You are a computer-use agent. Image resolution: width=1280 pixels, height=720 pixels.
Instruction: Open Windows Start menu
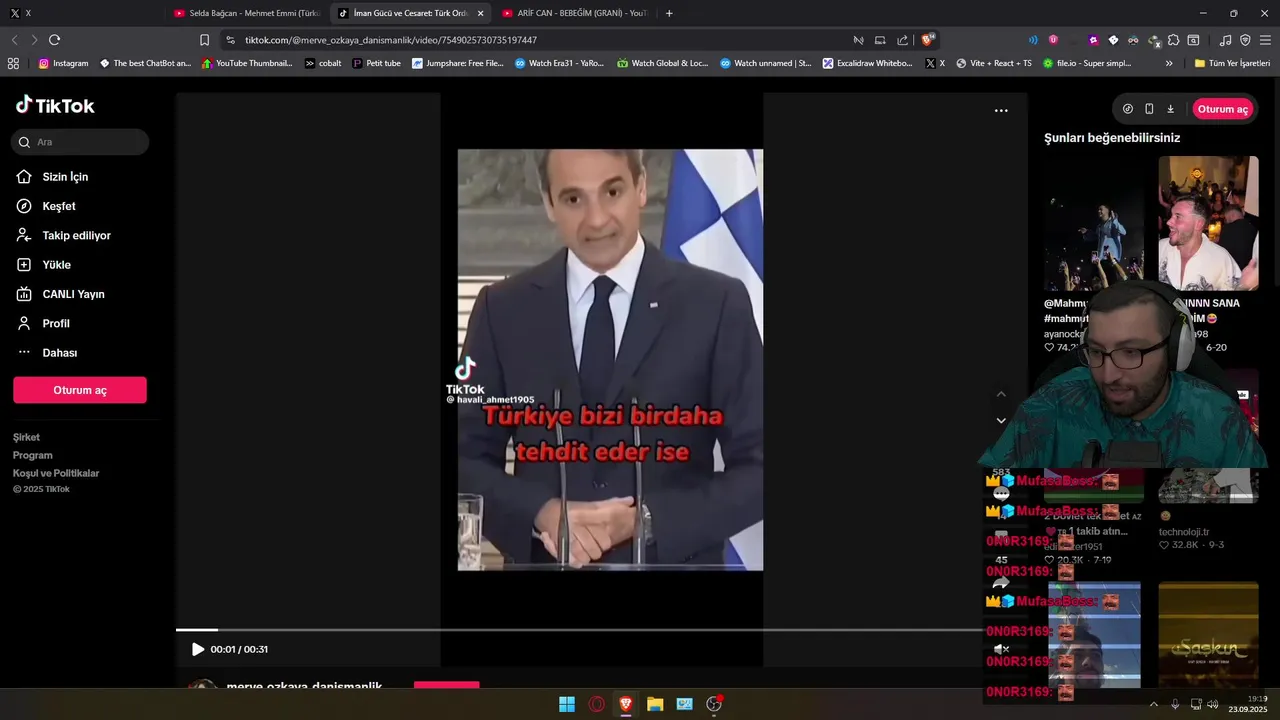click(567, 704)
